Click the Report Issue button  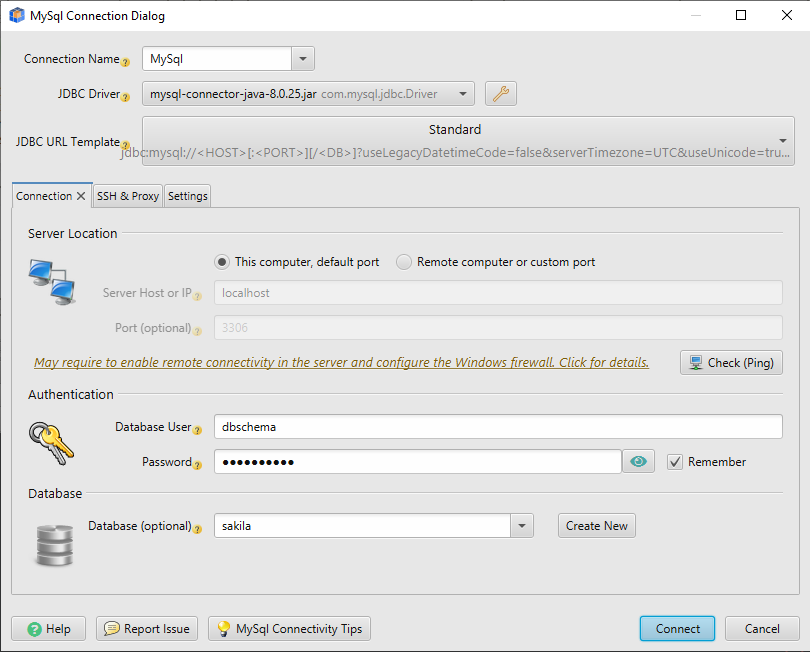(x=147, y=629)
